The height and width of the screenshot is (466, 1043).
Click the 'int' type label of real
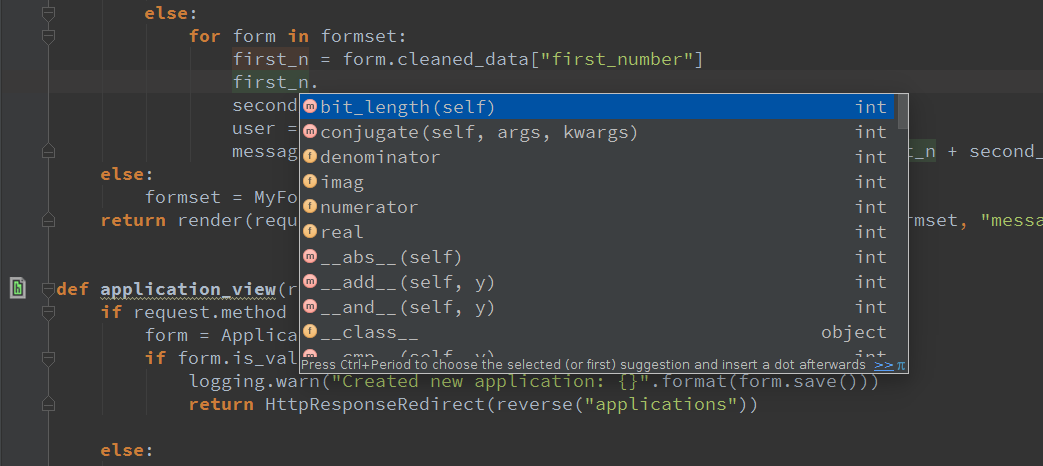[x=871, y=231]
